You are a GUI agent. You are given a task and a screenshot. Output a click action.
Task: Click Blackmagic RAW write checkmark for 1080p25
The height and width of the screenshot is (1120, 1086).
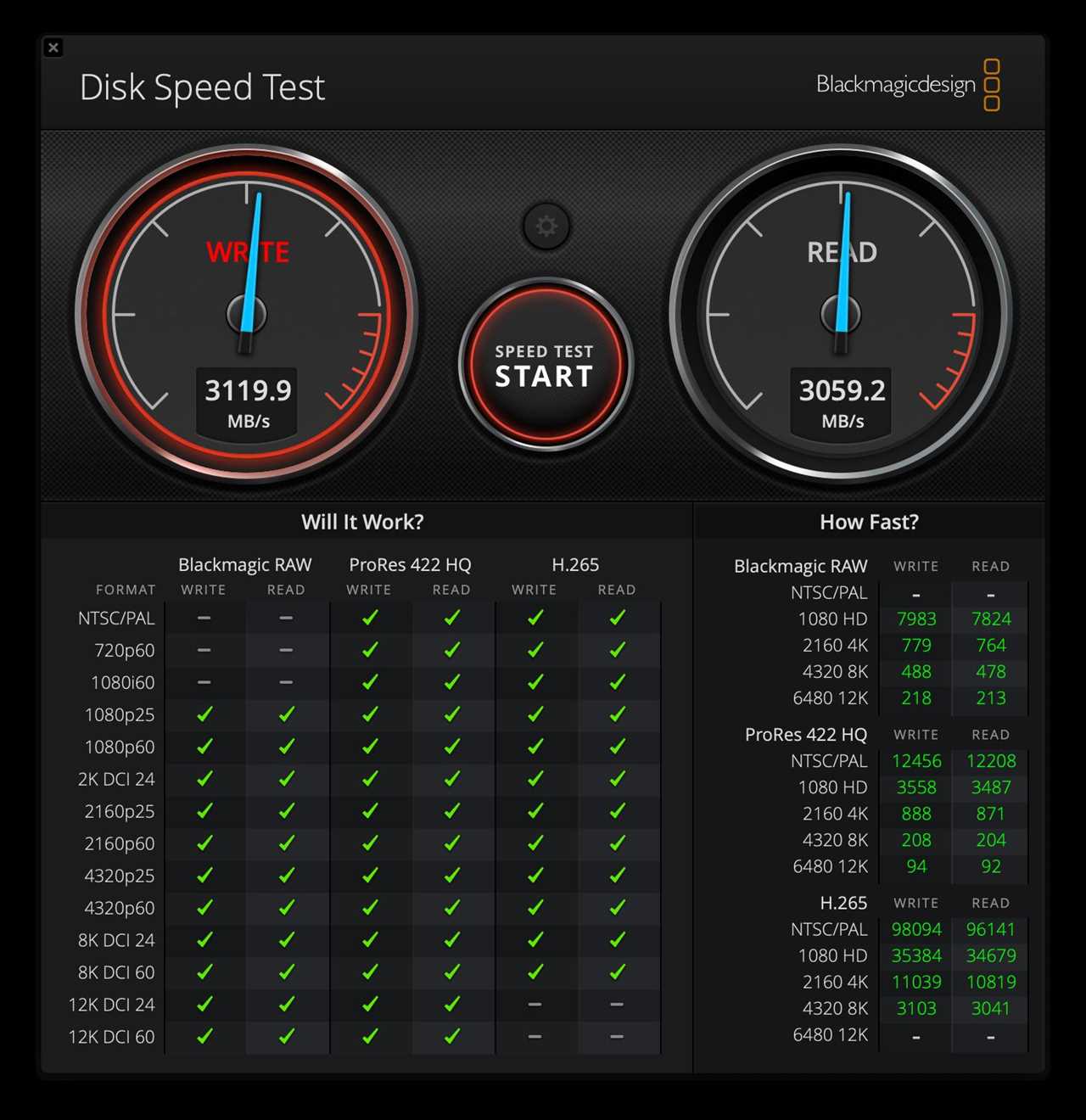pos(204,714)
